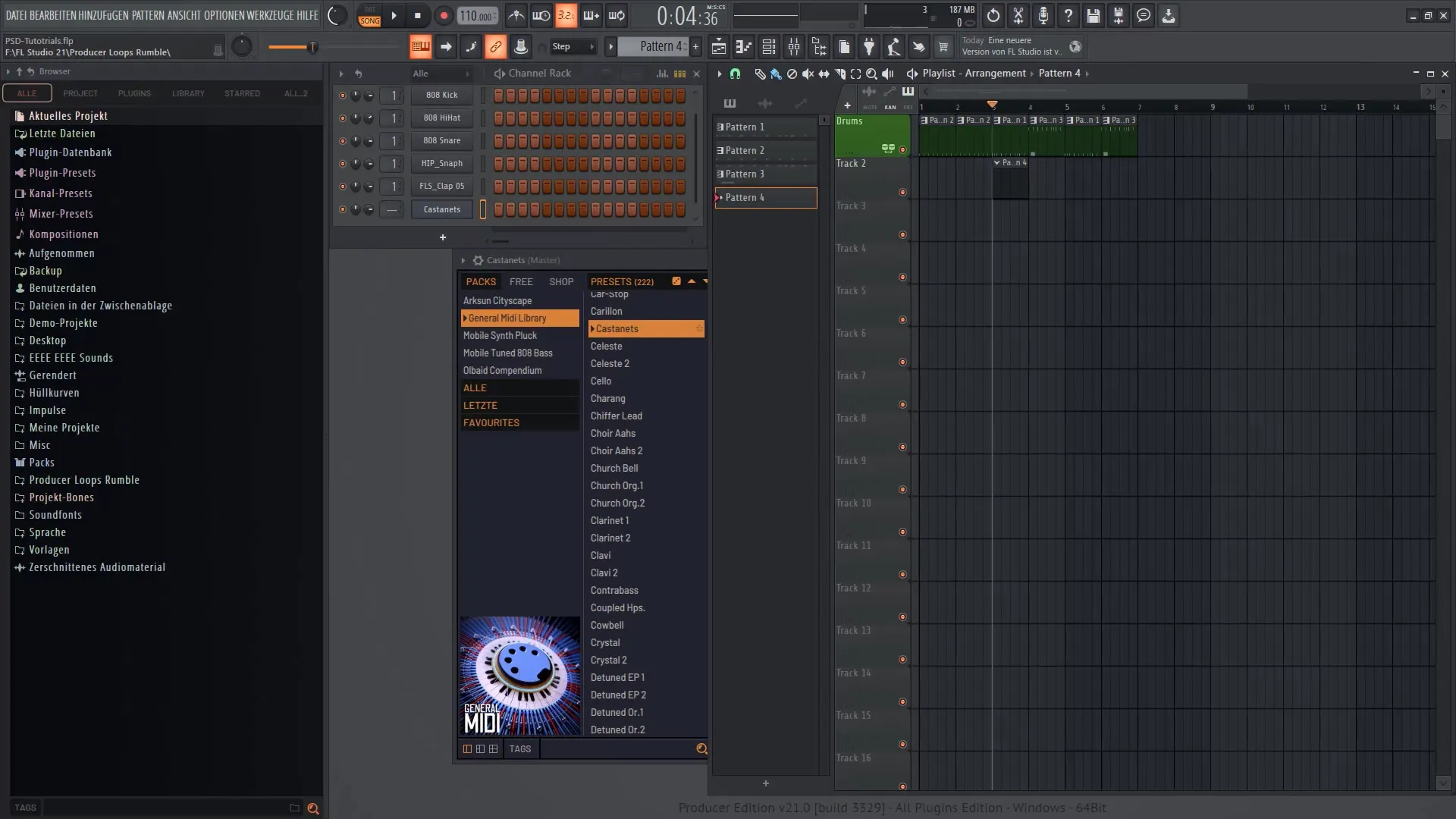Expand the Castanets preset submenu arrow
This screenshot has width=1456, height=819.
coord(591,328)
